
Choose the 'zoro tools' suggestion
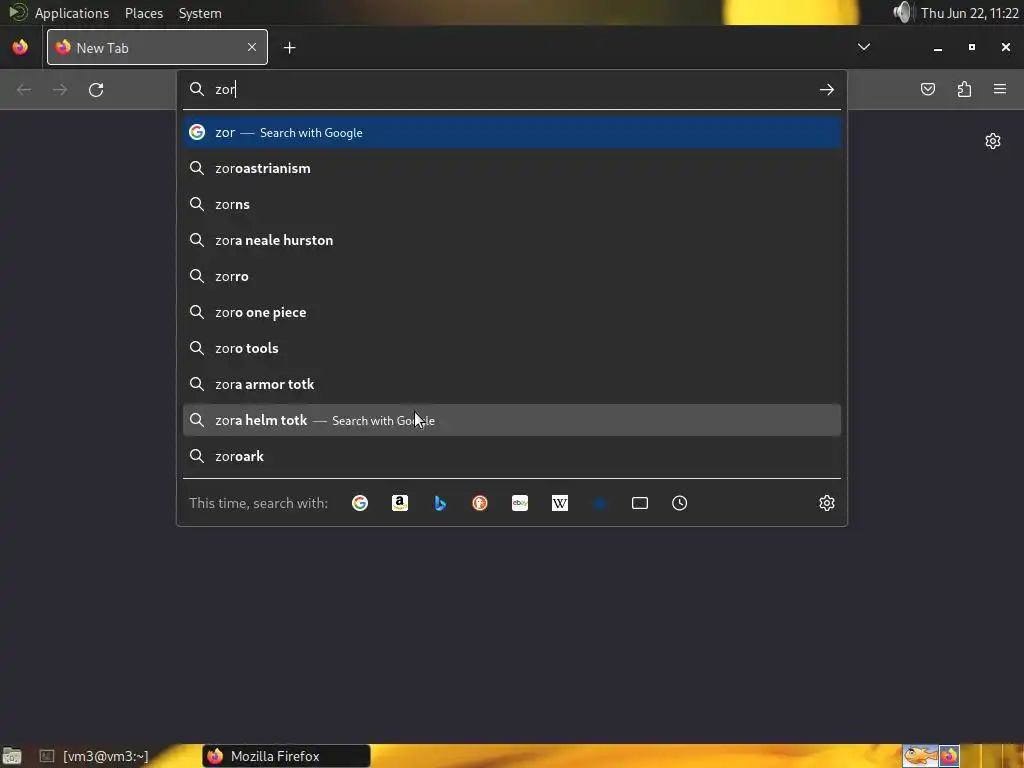[511, 347]
